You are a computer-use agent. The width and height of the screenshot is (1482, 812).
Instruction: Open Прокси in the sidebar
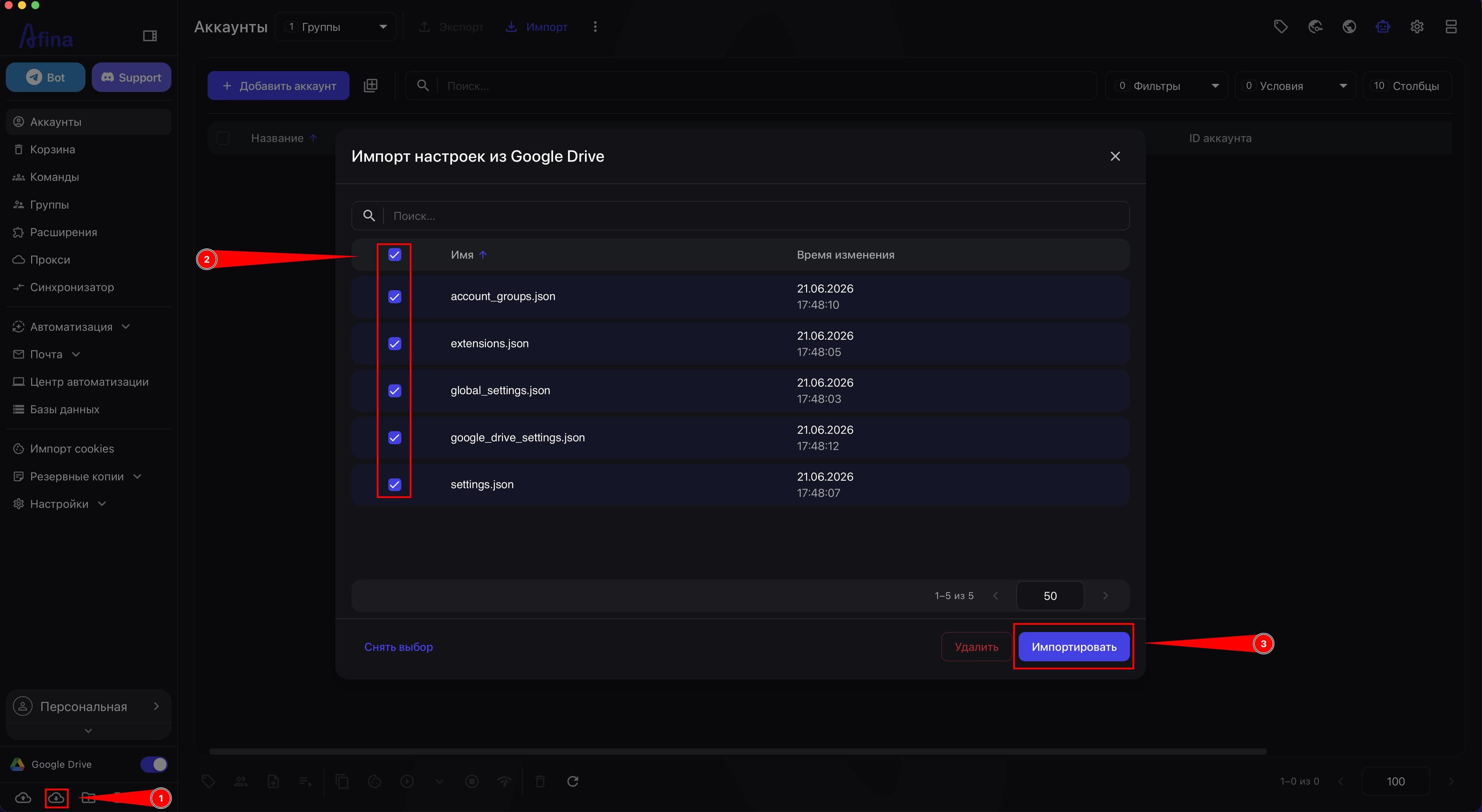coord(89,260)
